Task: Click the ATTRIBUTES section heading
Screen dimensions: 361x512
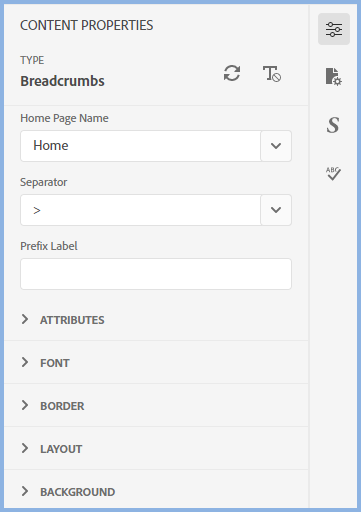Action: pos(72,320)
